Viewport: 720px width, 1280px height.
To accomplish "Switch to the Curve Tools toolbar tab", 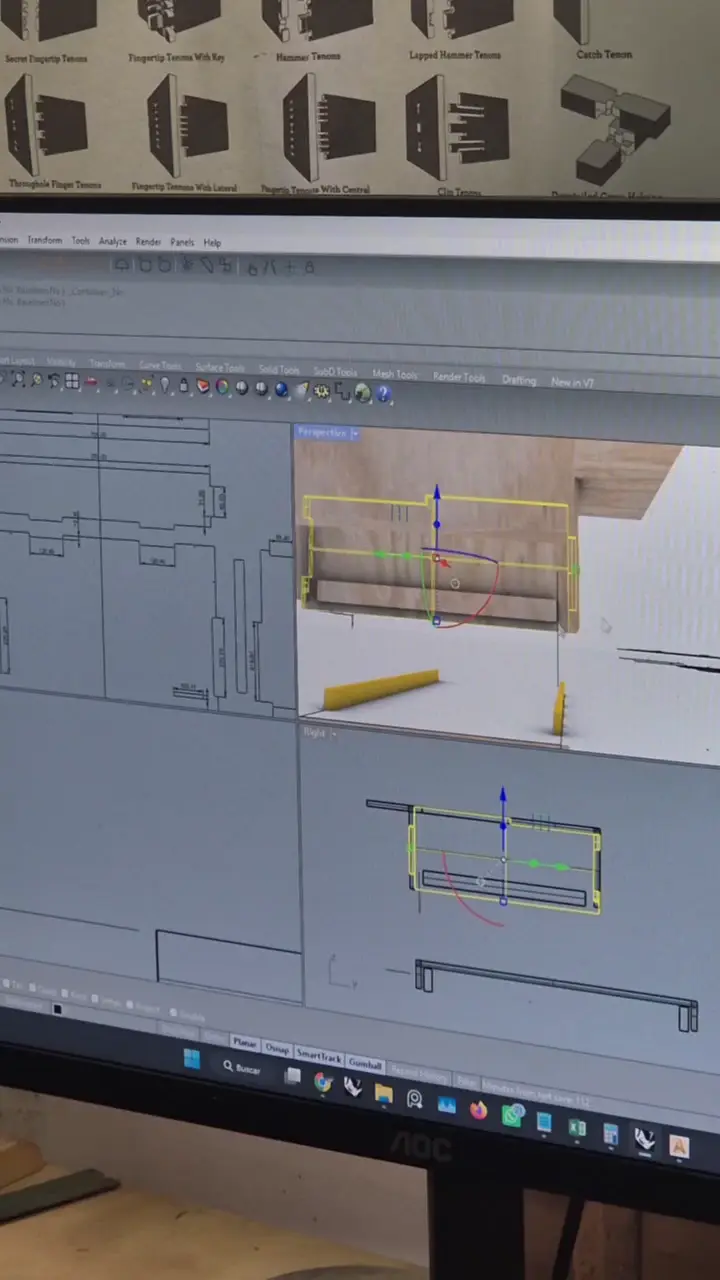I will click(x=160, y=365).
